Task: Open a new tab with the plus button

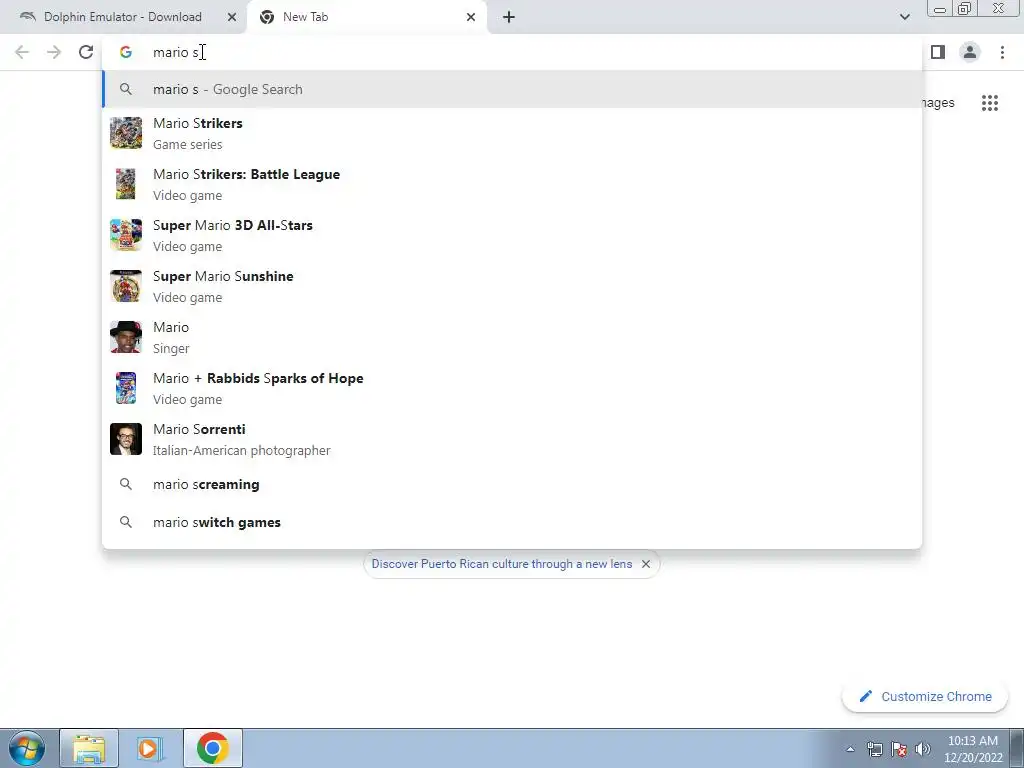Action: click(x=509, y=17)
